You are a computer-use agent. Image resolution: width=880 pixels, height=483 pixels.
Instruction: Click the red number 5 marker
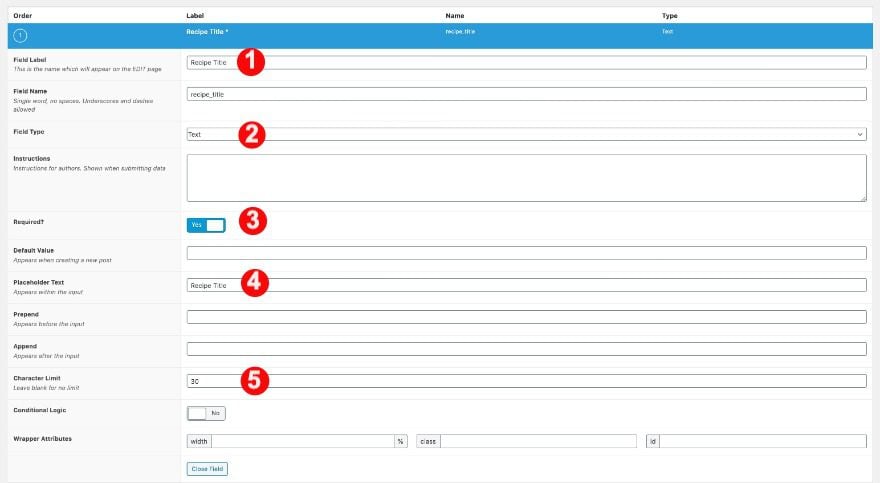click(254, 381)
